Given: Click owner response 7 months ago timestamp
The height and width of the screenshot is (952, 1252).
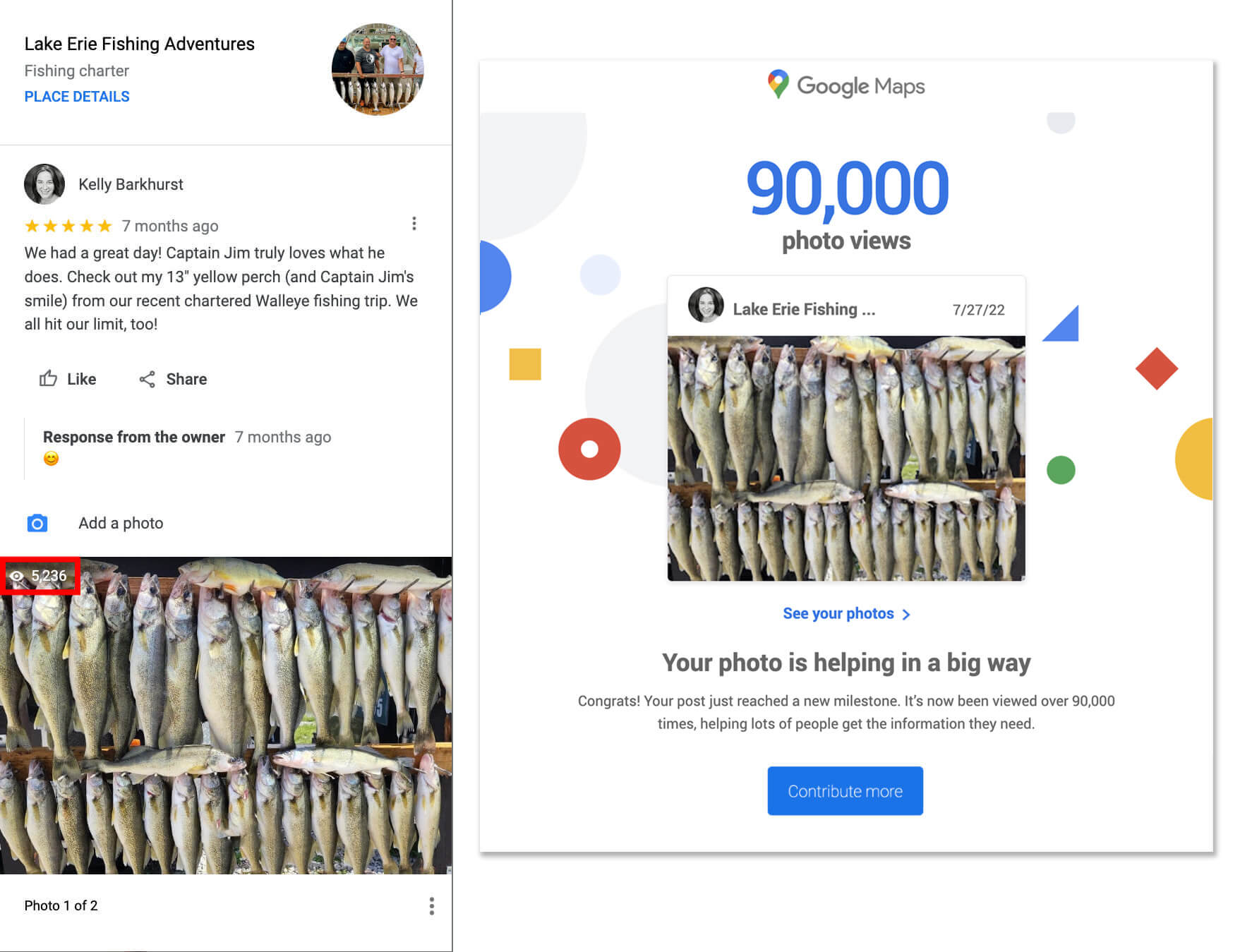Looking at the screenshot, I should click(283, 437).
